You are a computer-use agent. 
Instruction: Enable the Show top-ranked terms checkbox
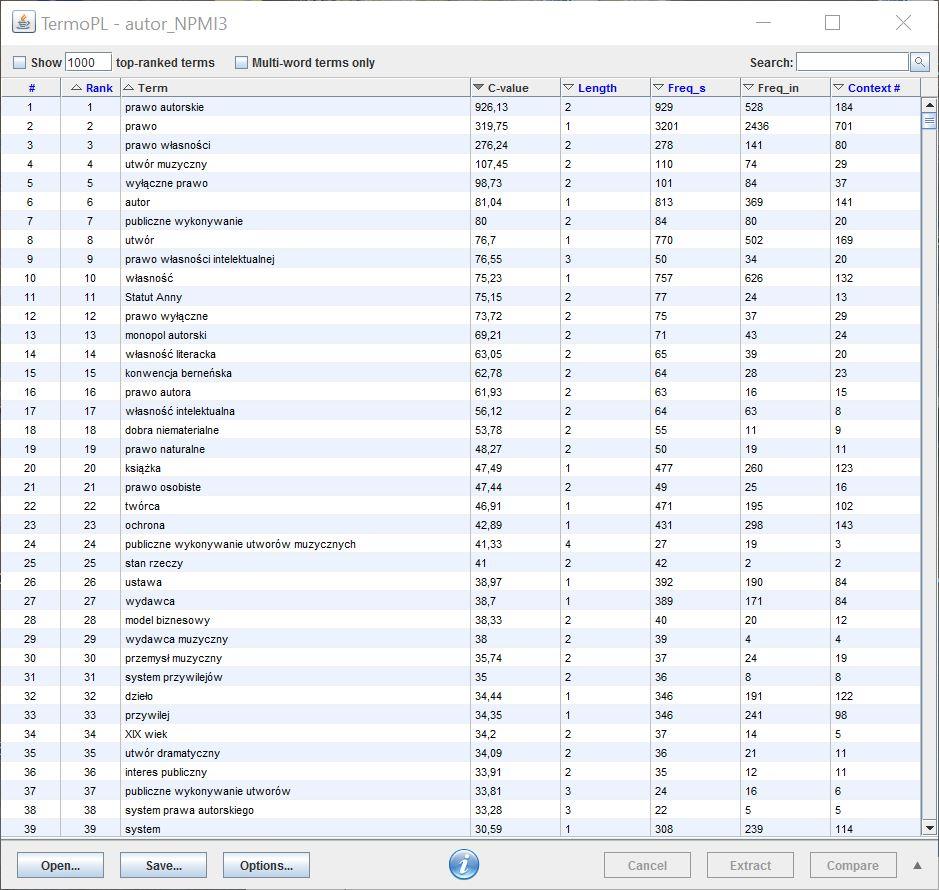20,62
